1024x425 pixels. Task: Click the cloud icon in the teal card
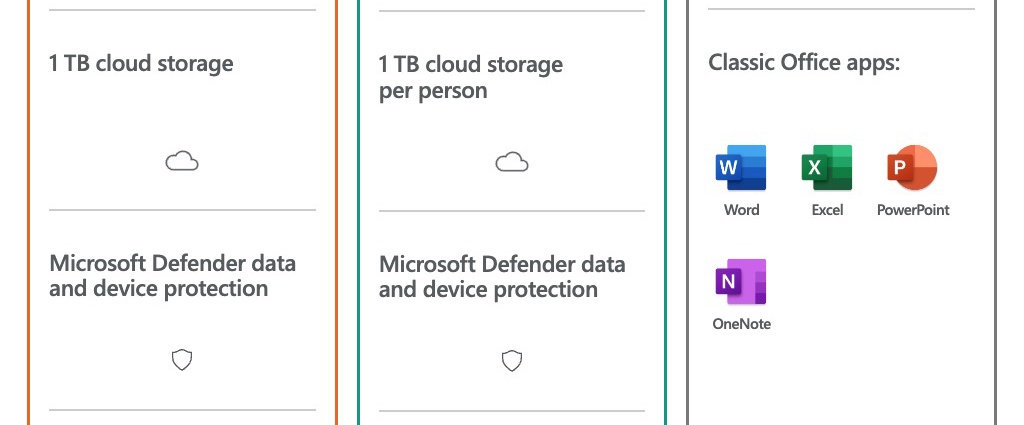pos(511,162)
